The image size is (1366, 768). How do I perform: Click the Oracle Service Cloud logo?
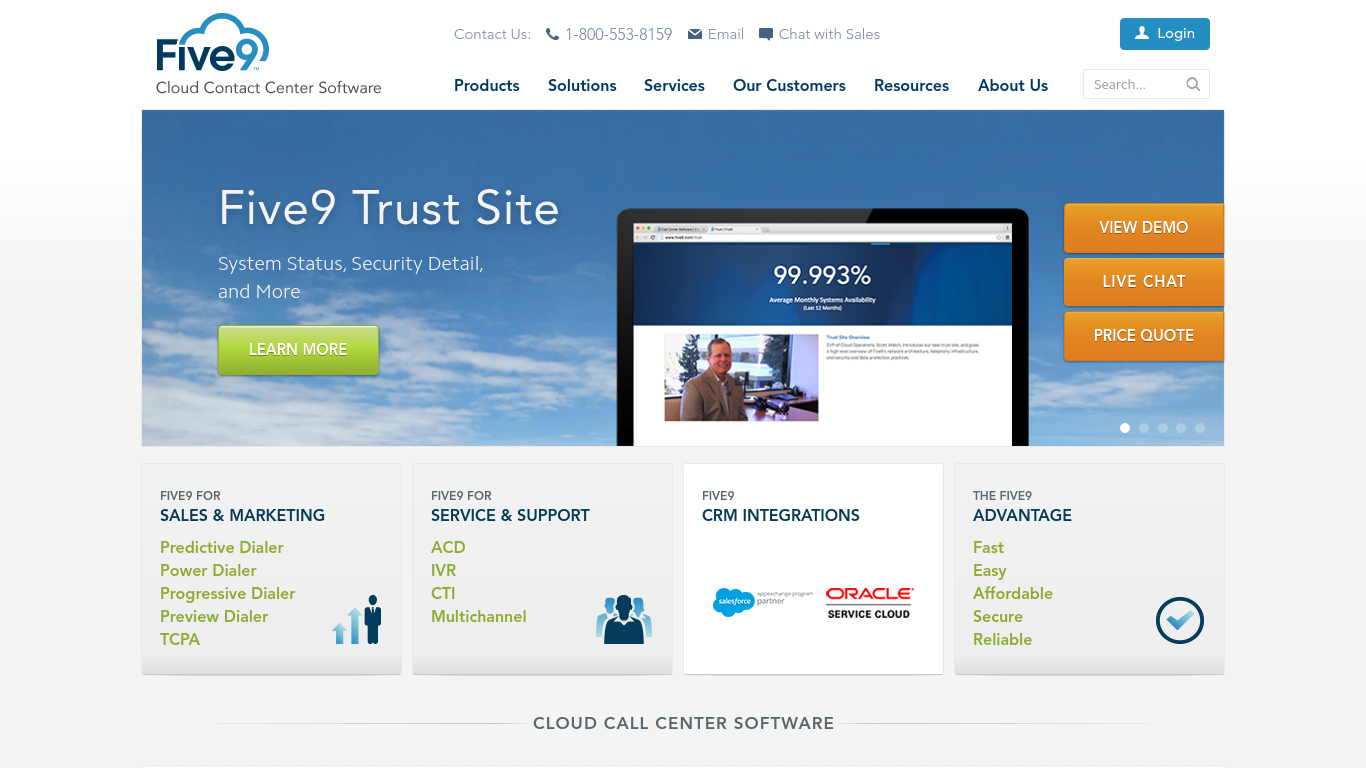pyautogui.click(x=869, y=603)
